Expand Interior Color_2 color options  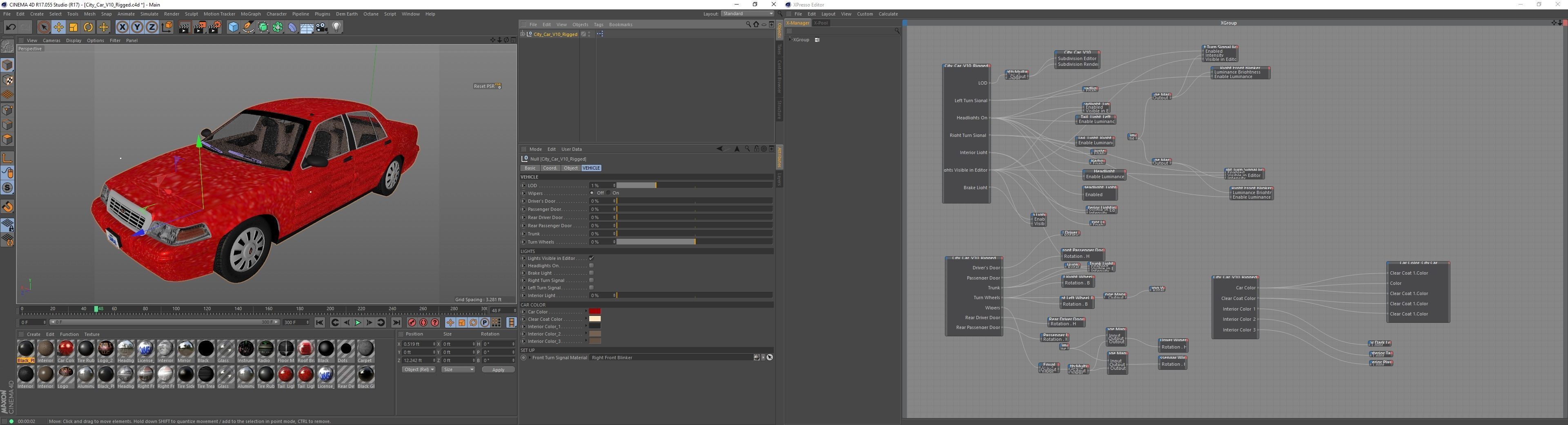(587, 334)
